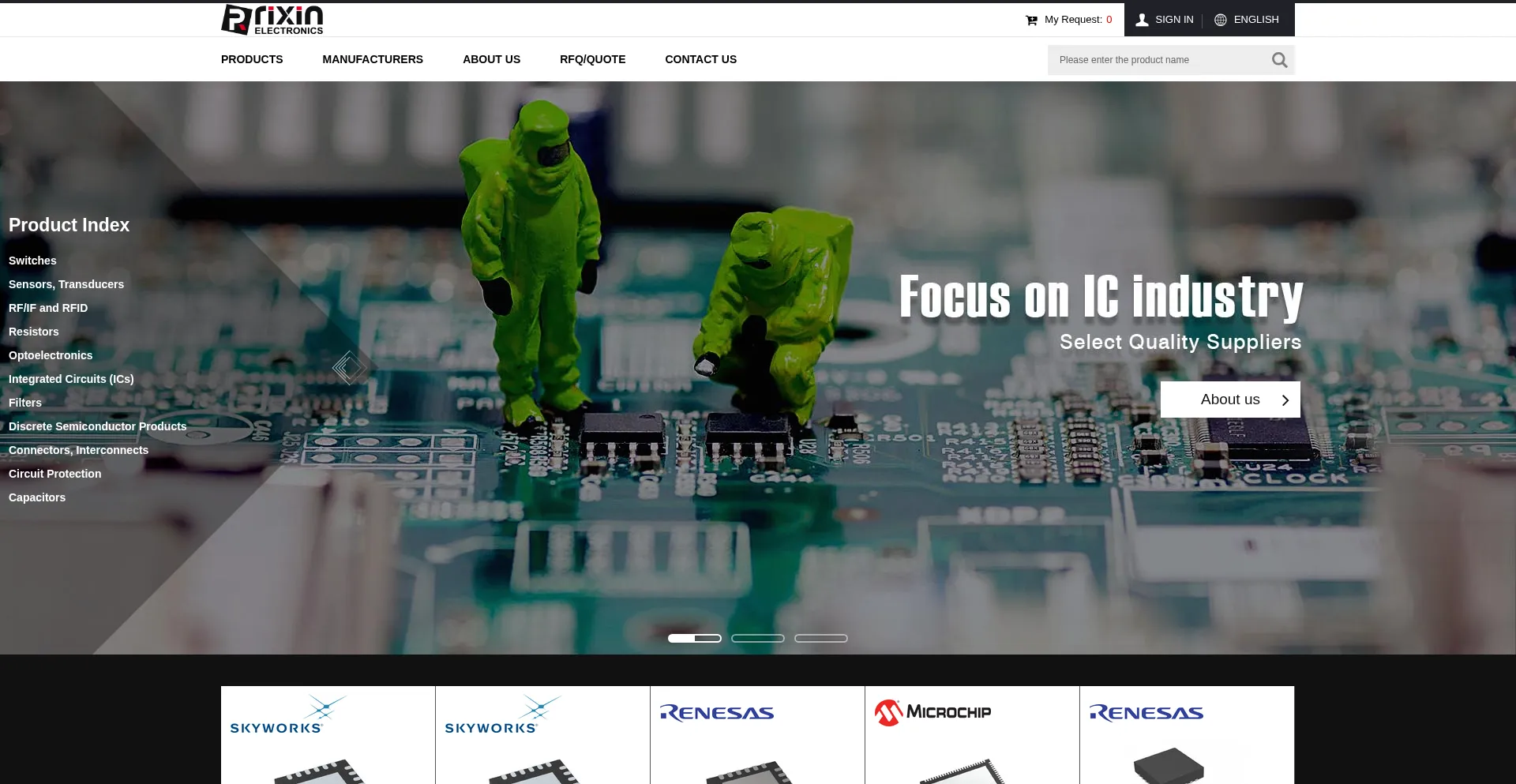Open Circuit Protection category

click(x=55, y=474)
